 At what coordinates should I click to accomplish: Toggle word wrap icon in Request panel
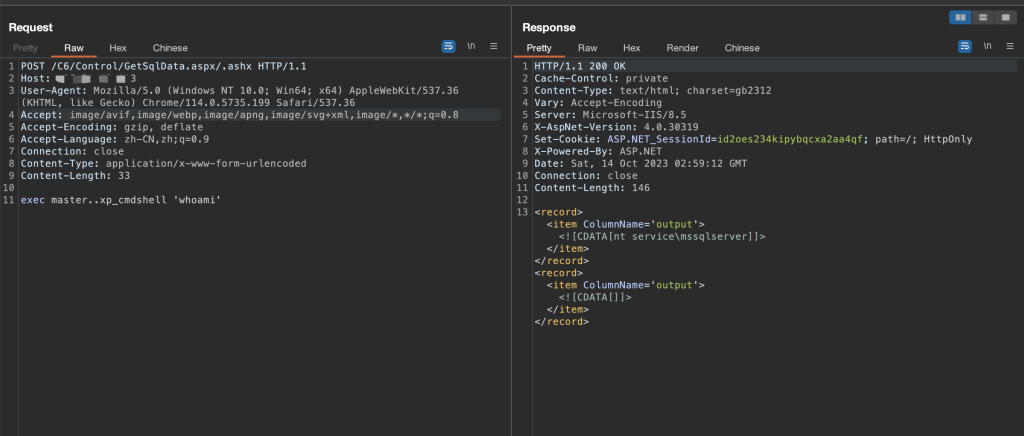pyautogui.click(x=449, y=46)
